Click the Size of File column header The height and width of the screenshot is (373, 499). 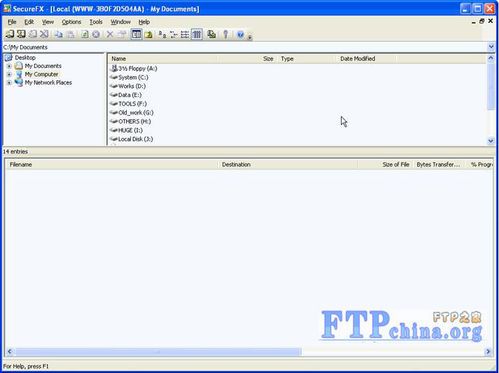(386, 165)
